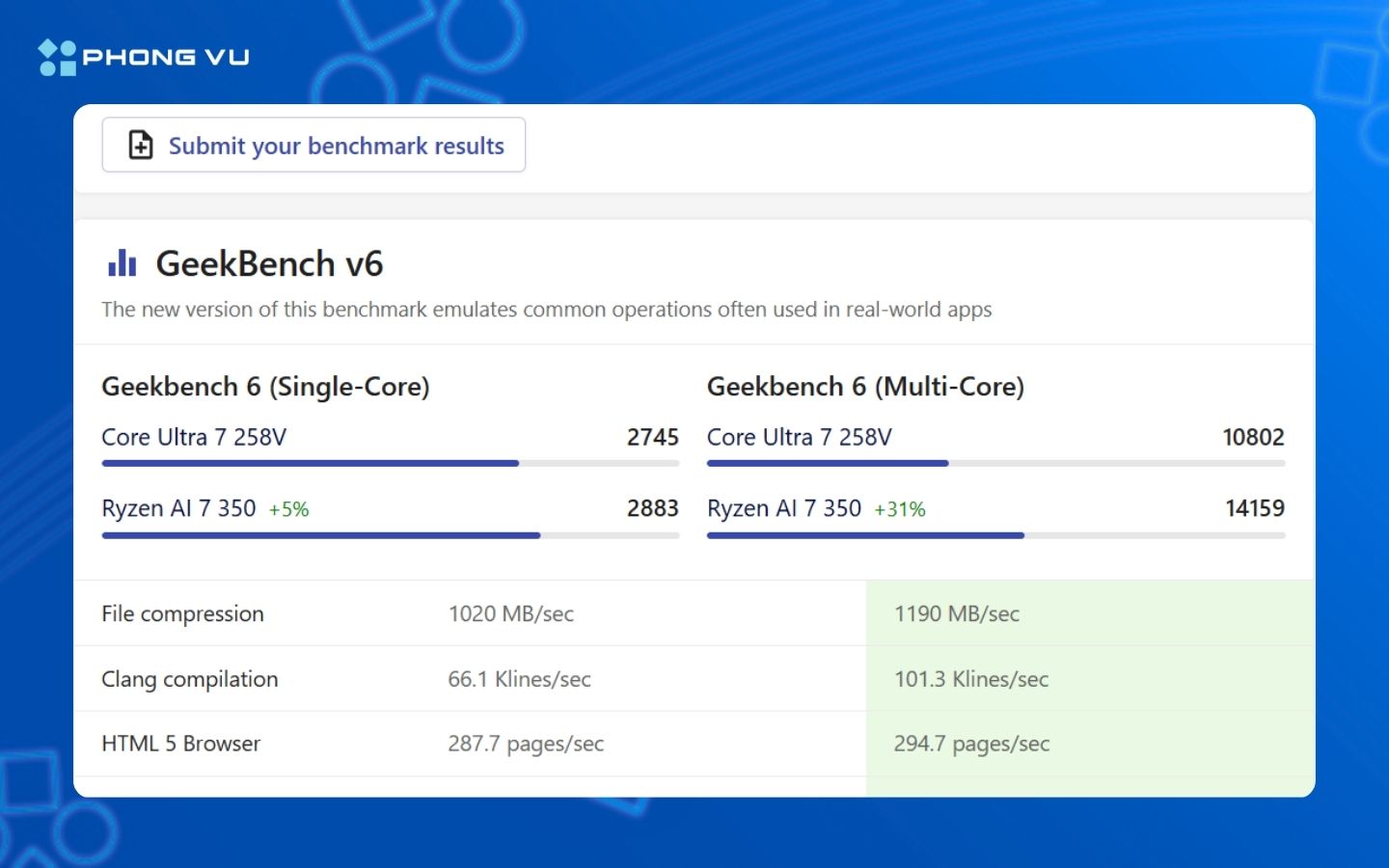Click the document-plus icon beside Submit text
1389x868 pixels.
coord(139,144)
